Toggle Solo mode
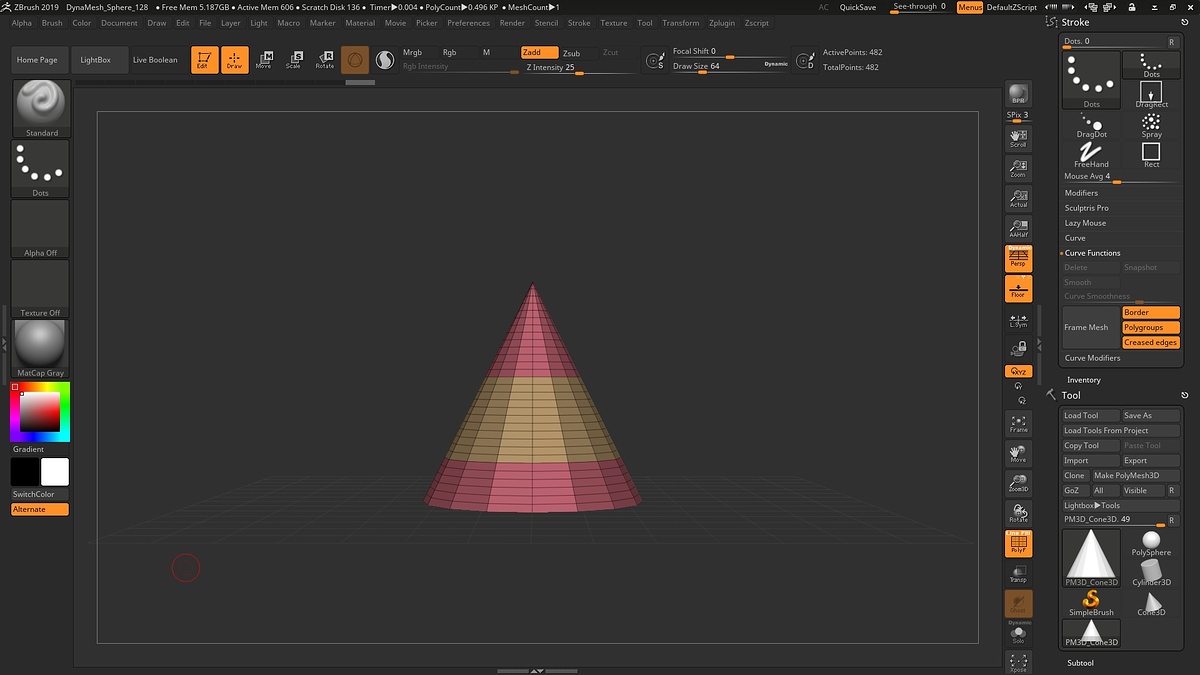 coord(1018,634)
